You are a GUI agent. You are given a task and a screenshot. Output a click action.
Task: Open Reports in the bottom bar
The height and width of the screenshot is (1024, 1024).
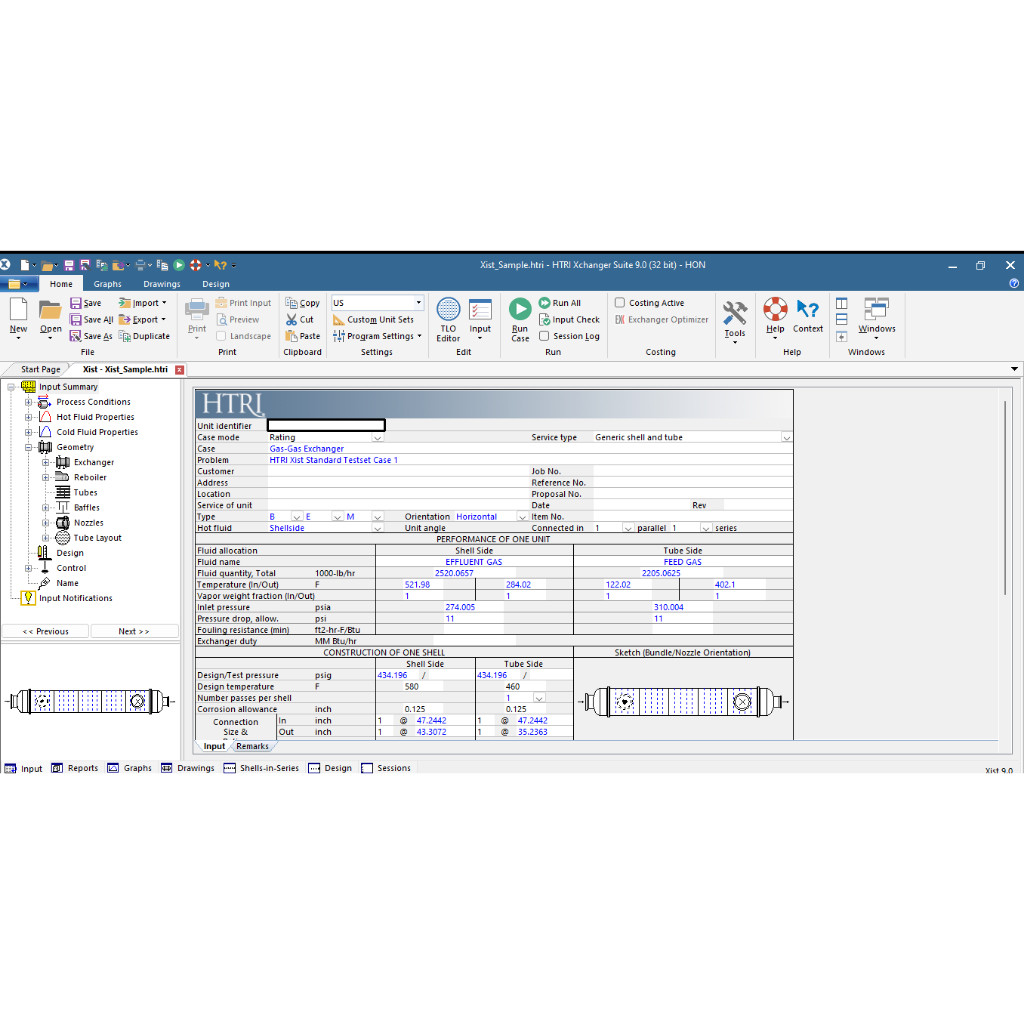(x=75, y=768)
